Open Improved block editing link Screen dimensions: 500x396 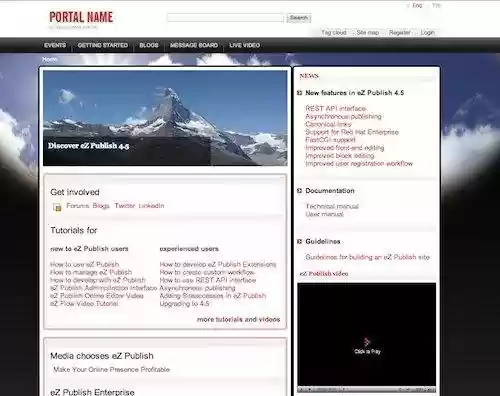(340, 155)
